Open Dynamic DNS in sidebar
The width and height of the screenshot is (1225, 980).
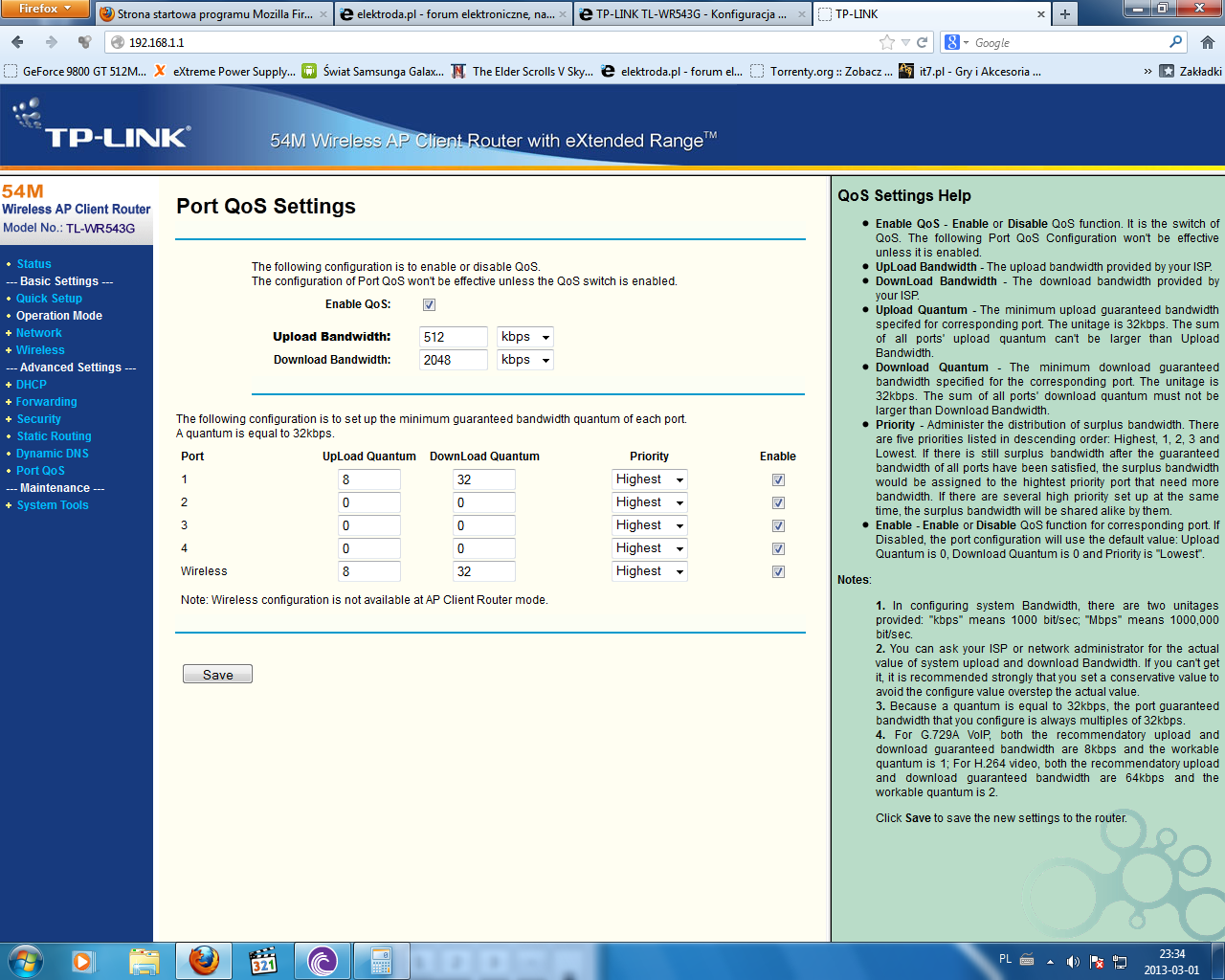tap(52, 454)
